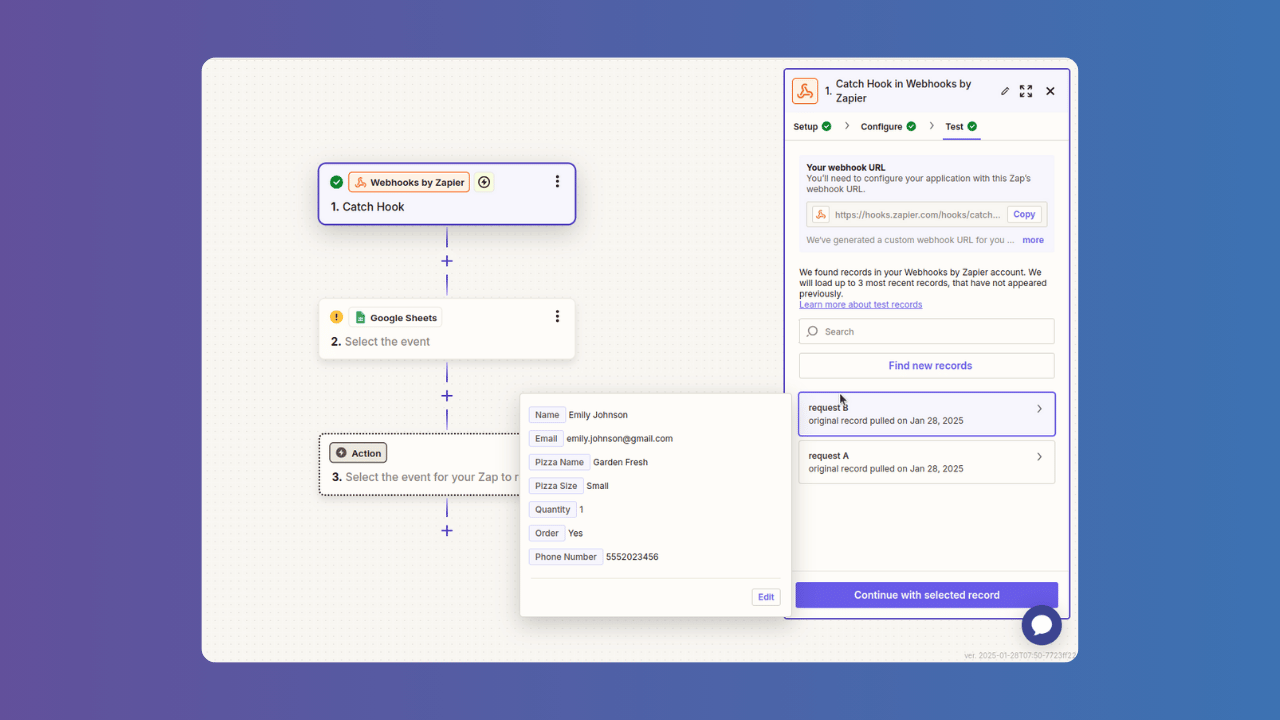Click the Pizza Size field label
Image resolution: width=1280 pixels, height=720 pixels.
click(556, 486)
